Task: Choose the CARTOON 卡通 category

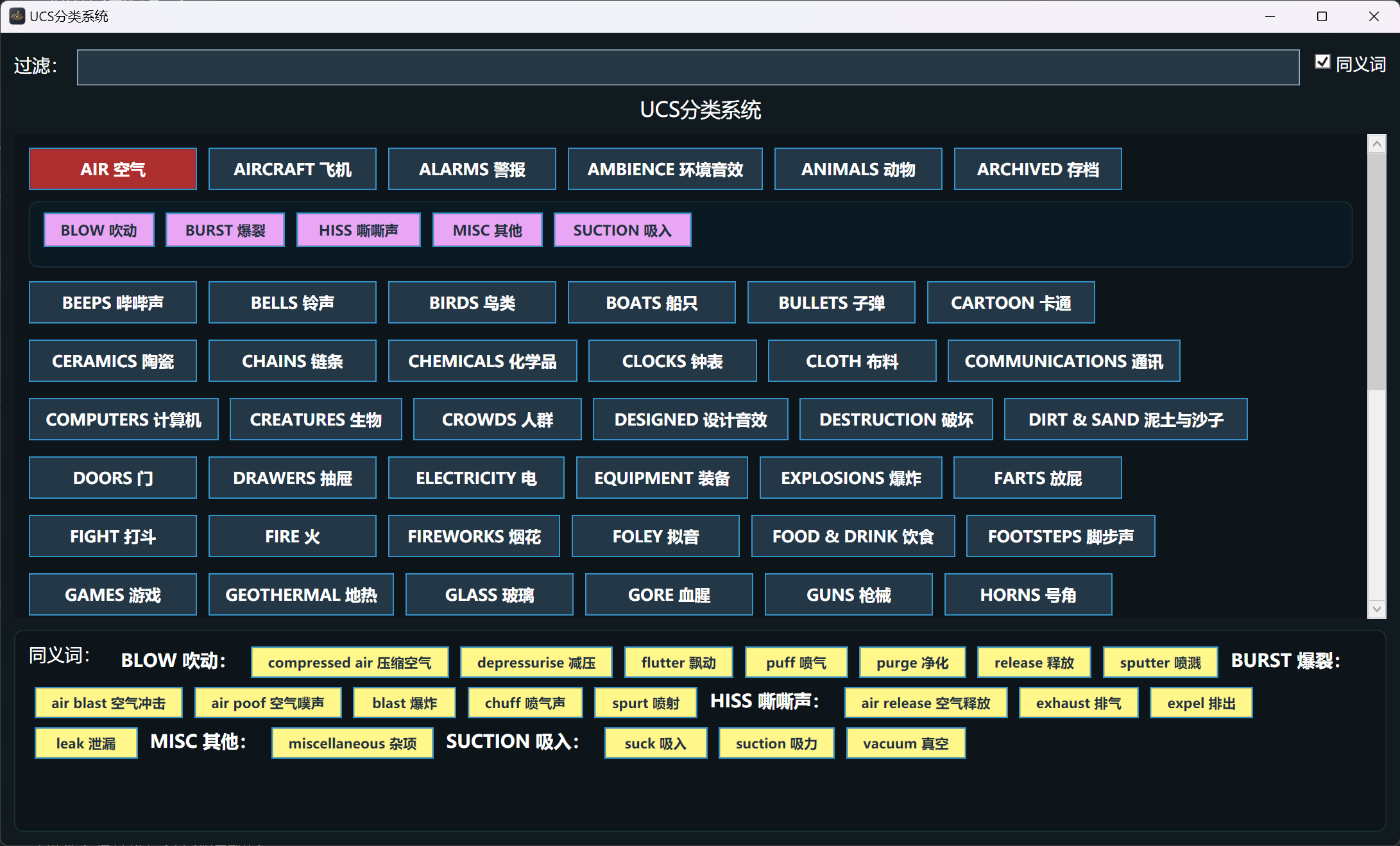Action: (1011, 302)
